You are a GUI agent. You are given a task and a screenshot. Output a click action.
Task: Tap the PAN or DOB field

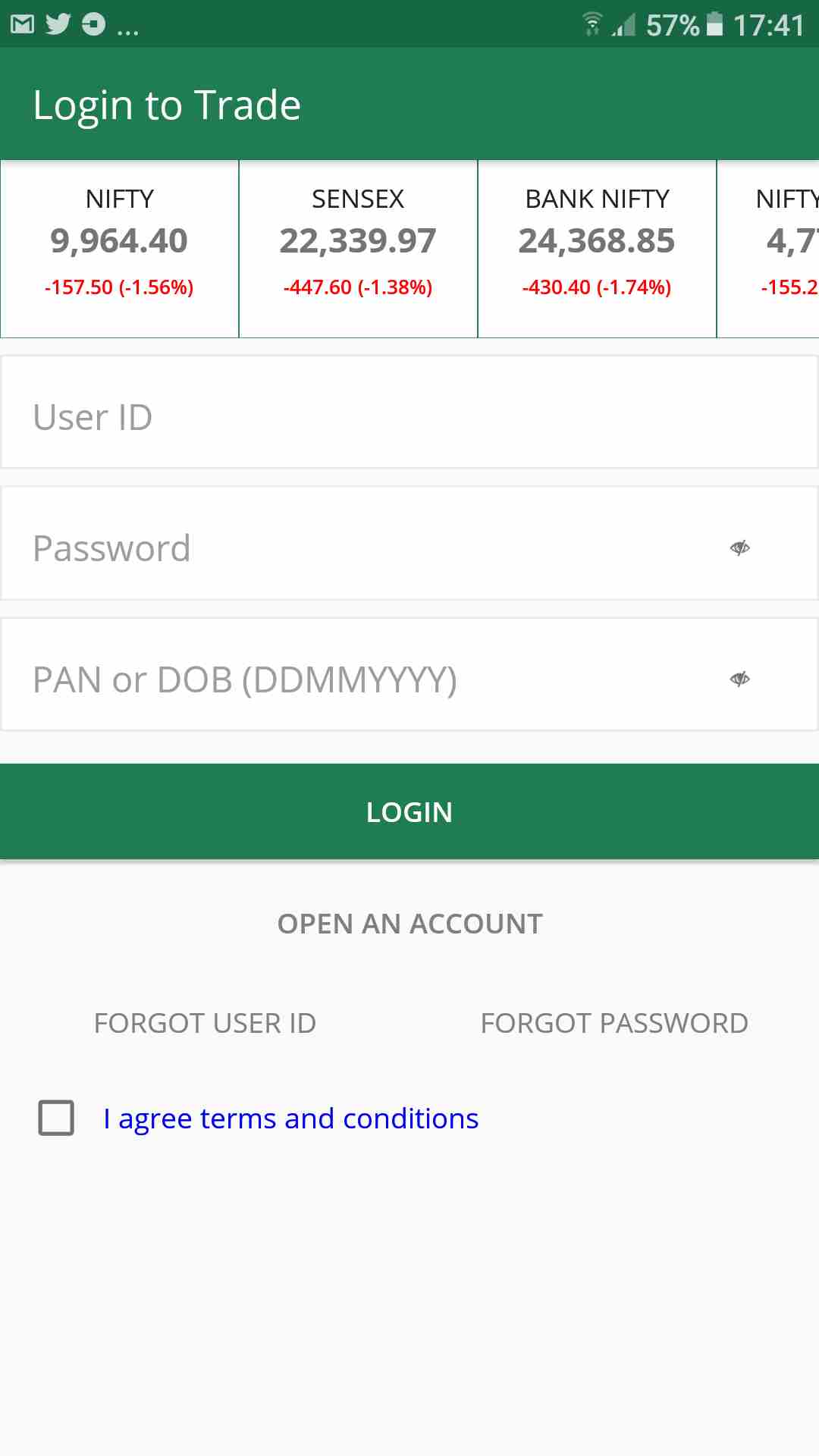pyautogui.click(x=364, y=679)
